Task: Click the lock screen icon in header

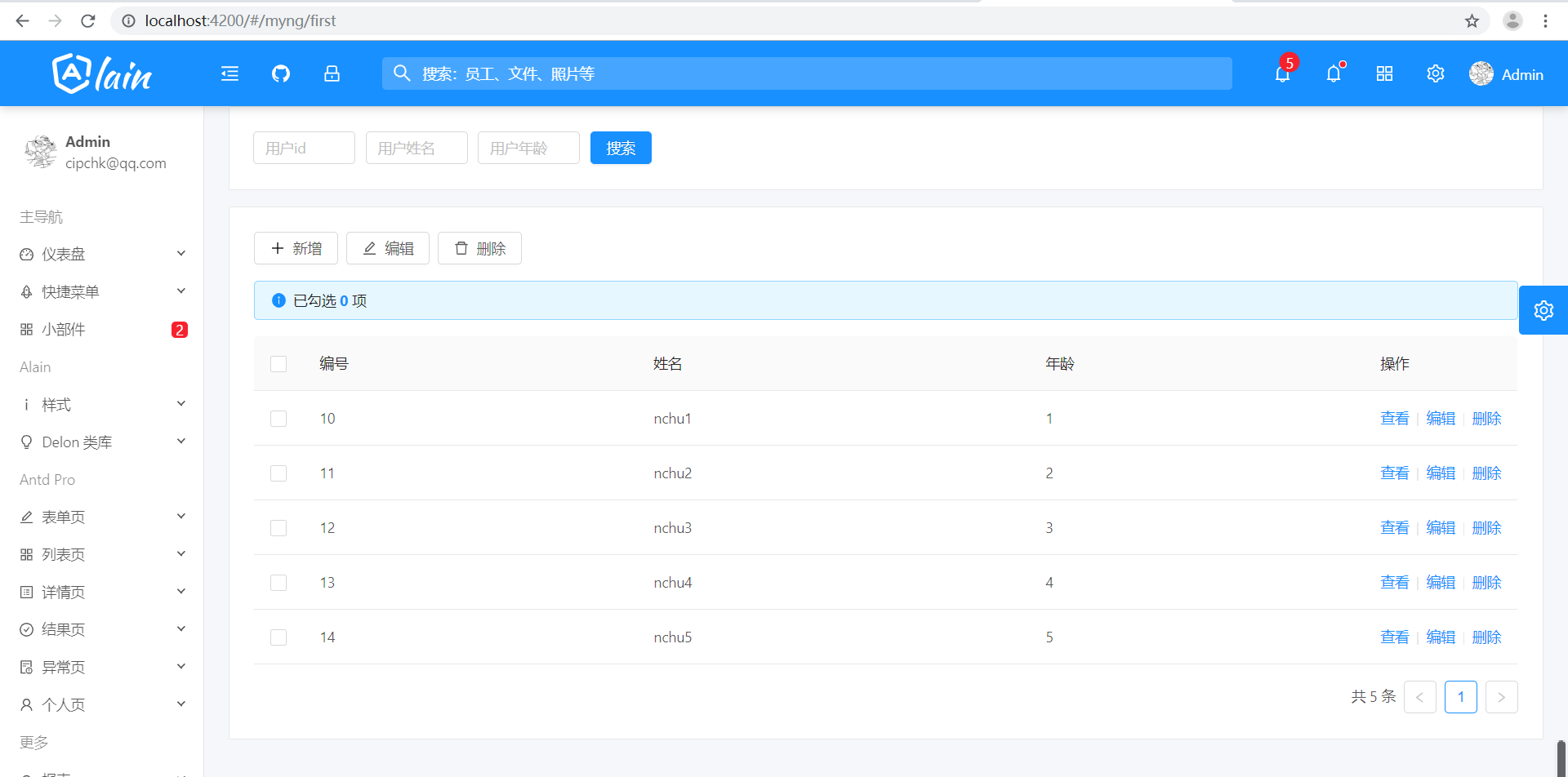Action: point(332,73)
